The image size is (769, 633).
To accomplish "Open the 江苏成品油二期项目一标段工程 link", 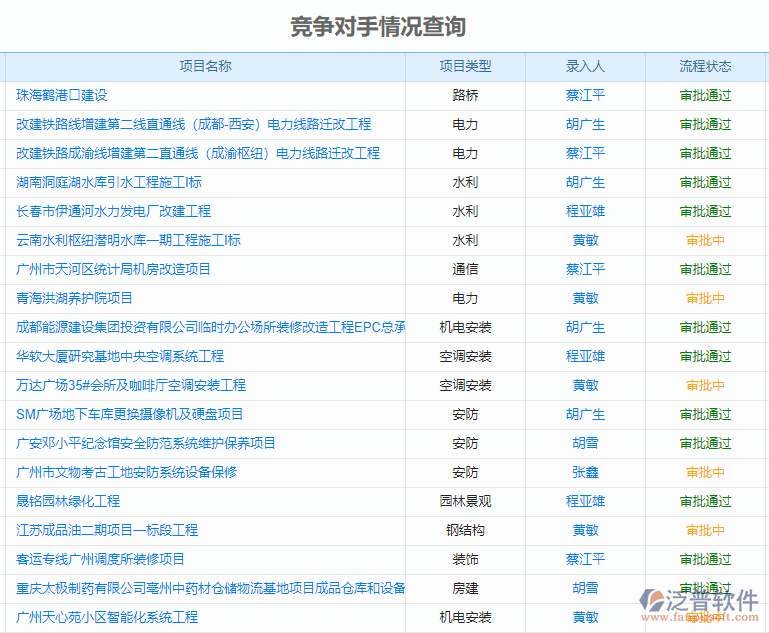I will tap(107, 531).
